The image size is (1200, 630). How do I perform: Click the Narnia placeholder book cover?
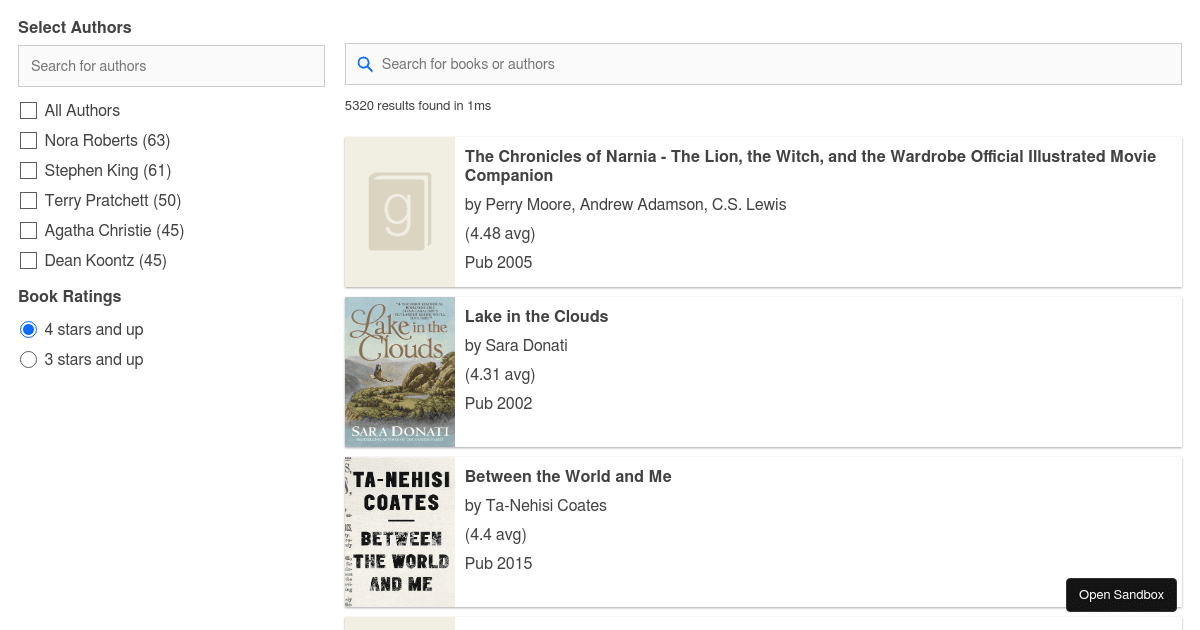pyautogui.click(x=400, y=211)
